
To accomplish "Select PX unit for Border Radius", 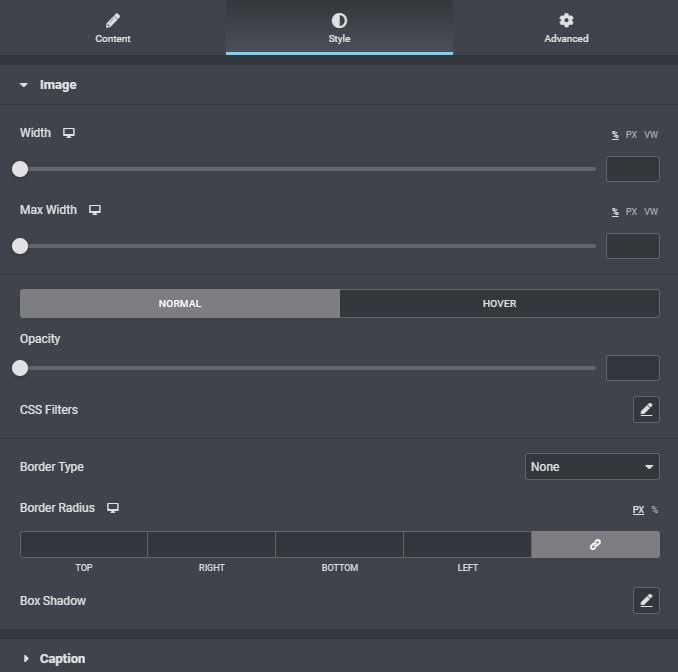I will (x=638, y=510).
